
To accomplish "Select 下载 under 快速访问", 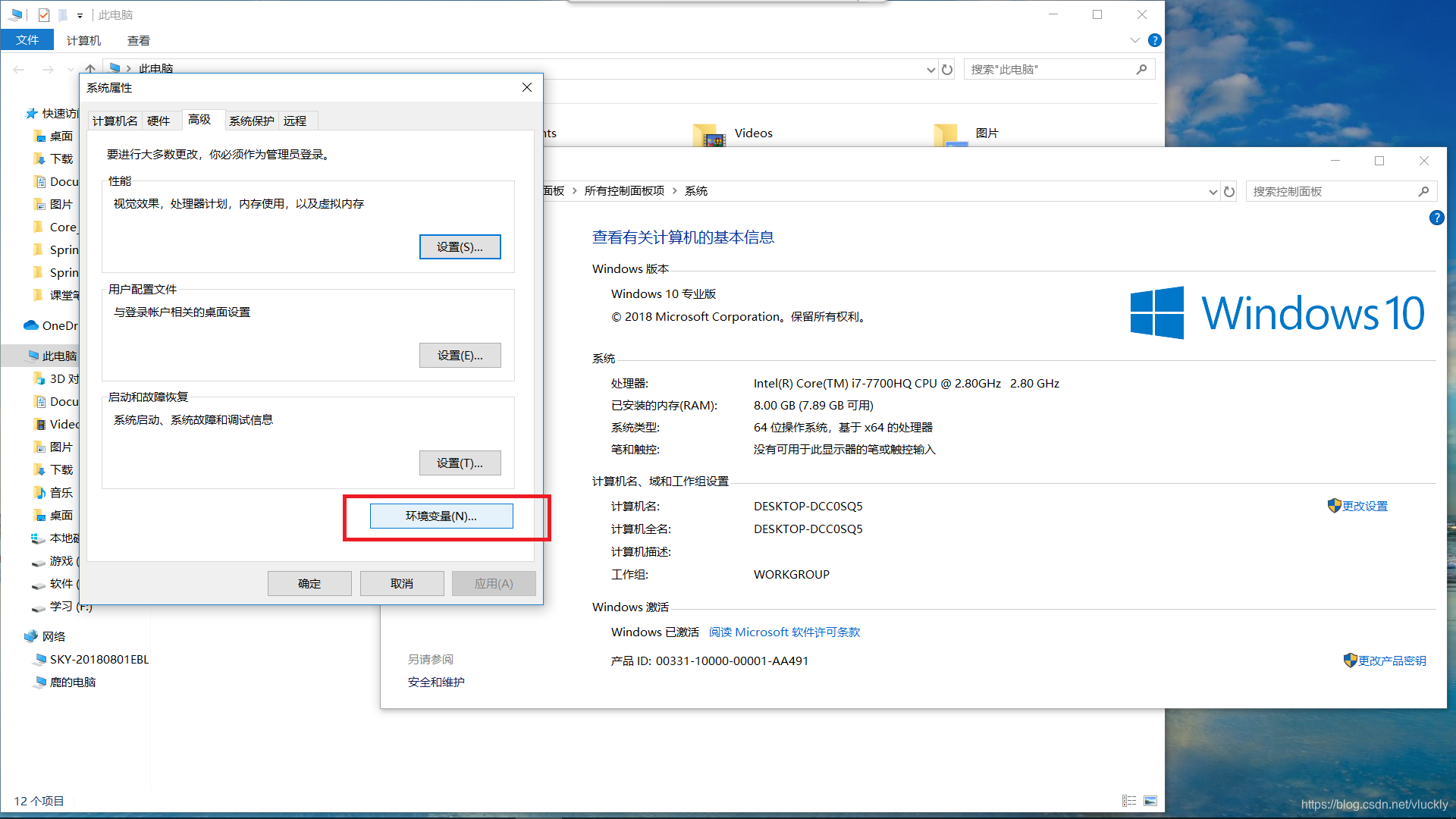I will click(x=61, y=159).
